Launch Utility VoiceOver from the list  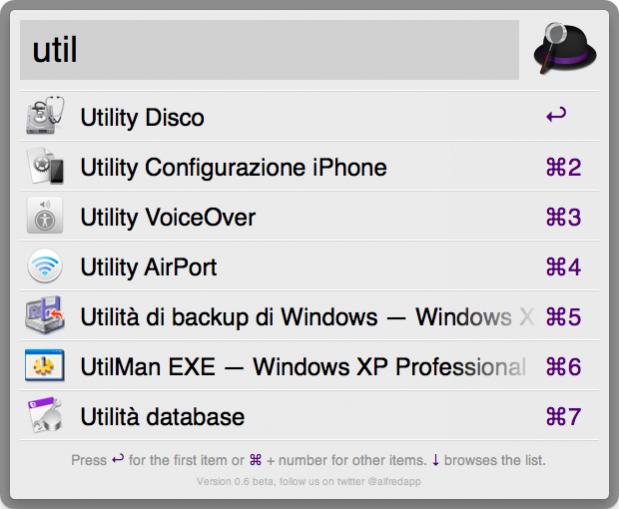(x=310, y=216)
